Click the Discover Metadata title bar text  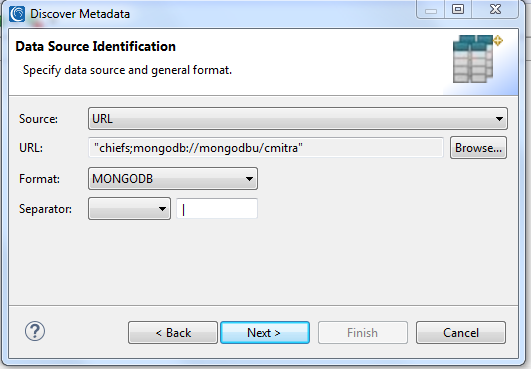tap(80, 14)
